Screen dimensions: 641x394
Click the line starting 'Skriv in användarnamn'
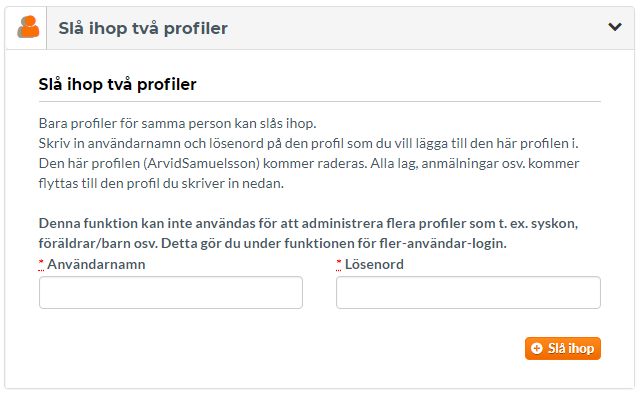tap(309, 143)
